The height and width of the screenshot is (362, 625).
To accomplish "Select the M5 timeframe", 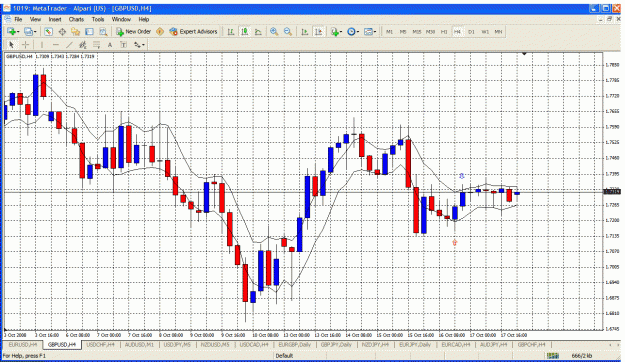I will pos(403,32).
